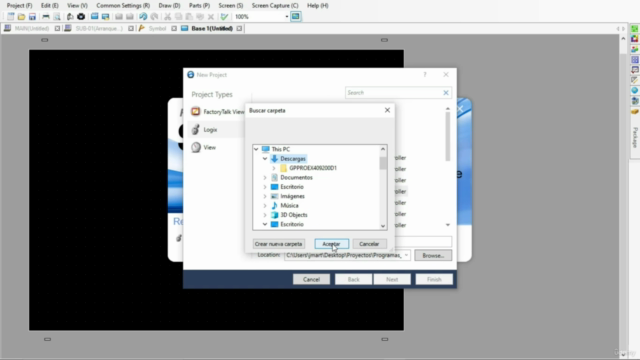The image size is (640, 360).
Task: Click the Aceptar button
Action: pyautogui.click(x=331, y=244)
